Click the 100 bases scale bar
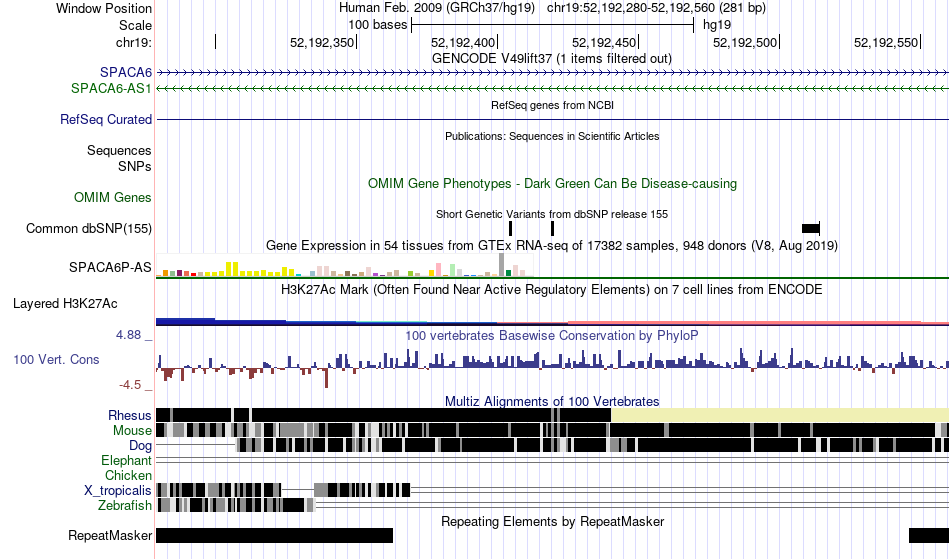Viewport: 950px width, 559px height. click(553, 25)
